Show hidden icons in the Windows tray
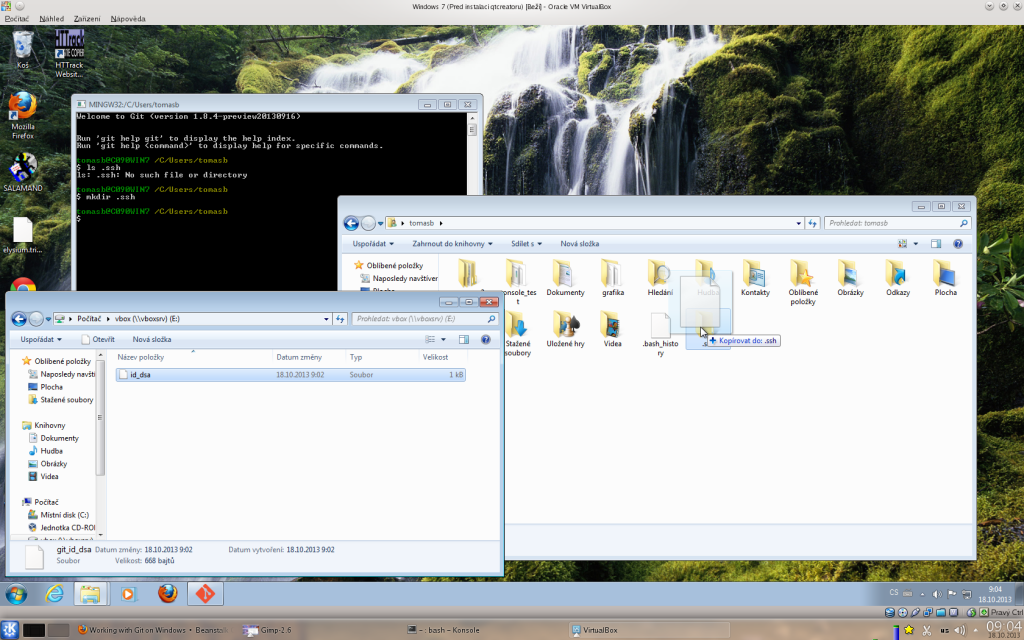 point(922,594)
